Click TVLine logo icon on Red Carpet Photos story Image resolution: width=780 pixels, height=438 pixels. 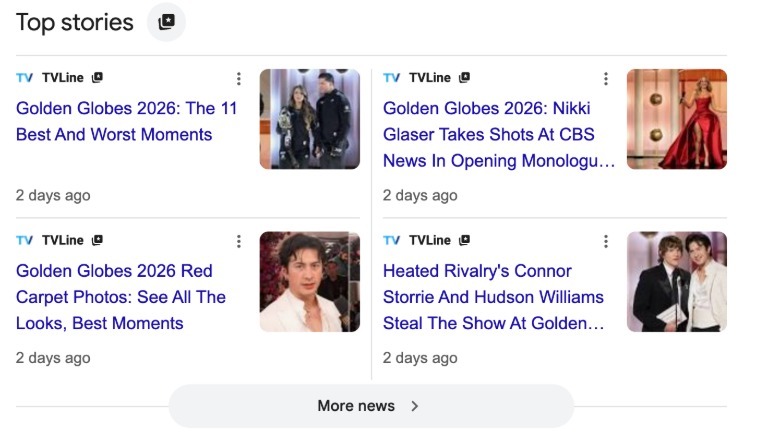25,241
